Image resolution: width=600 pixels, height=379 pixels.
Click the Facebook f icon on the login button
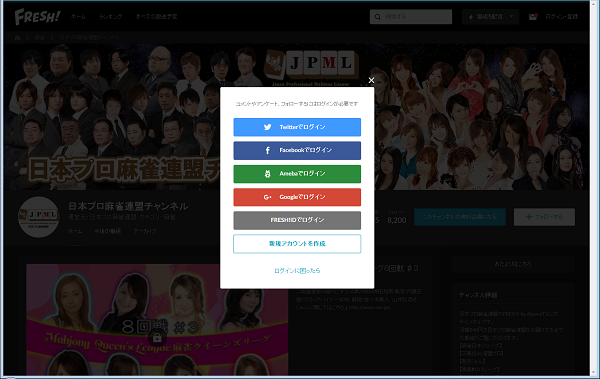(x=267, y=150)
